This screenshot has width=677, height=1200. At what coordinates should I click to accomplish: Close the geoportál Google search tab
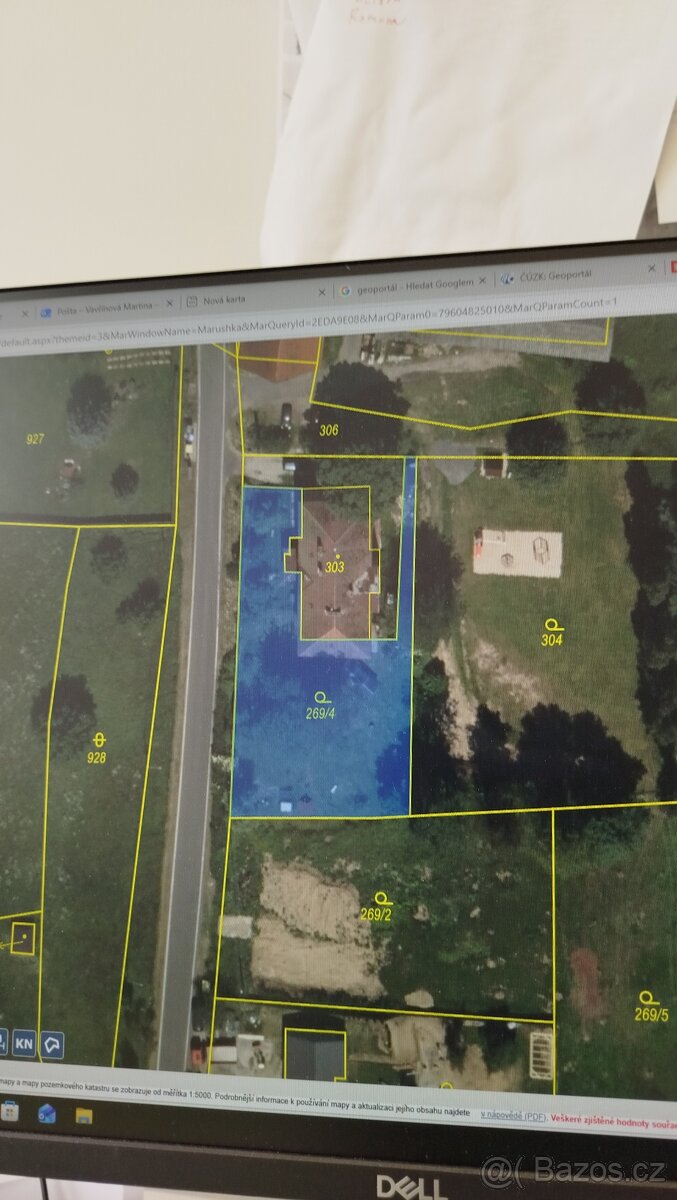coord(484,282)
